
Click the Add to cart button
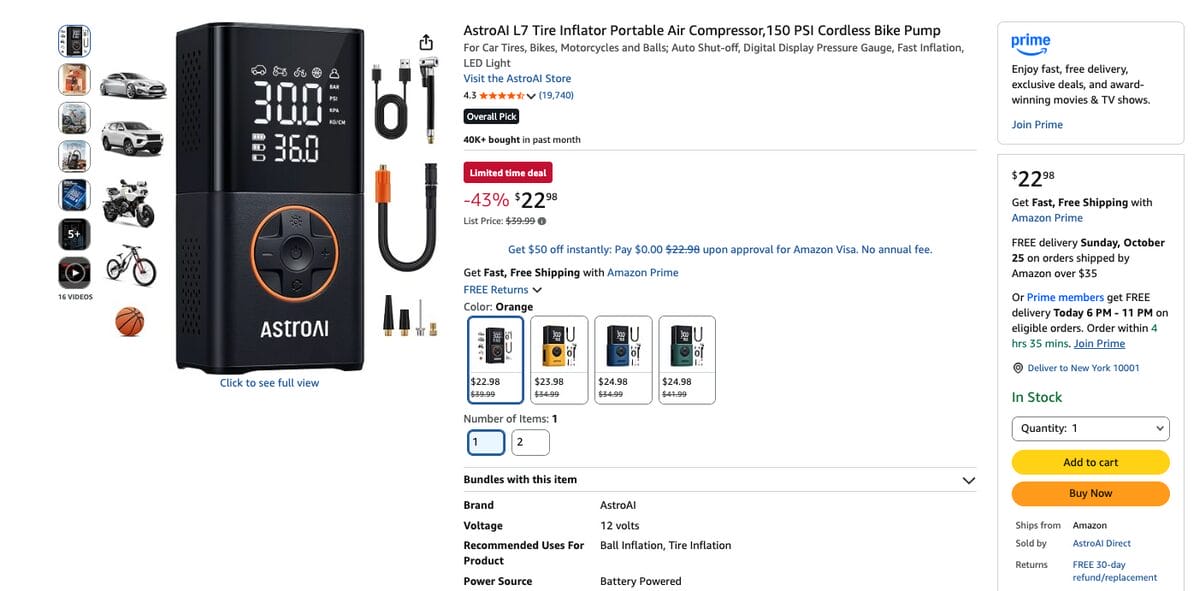tap(1090, 462)
